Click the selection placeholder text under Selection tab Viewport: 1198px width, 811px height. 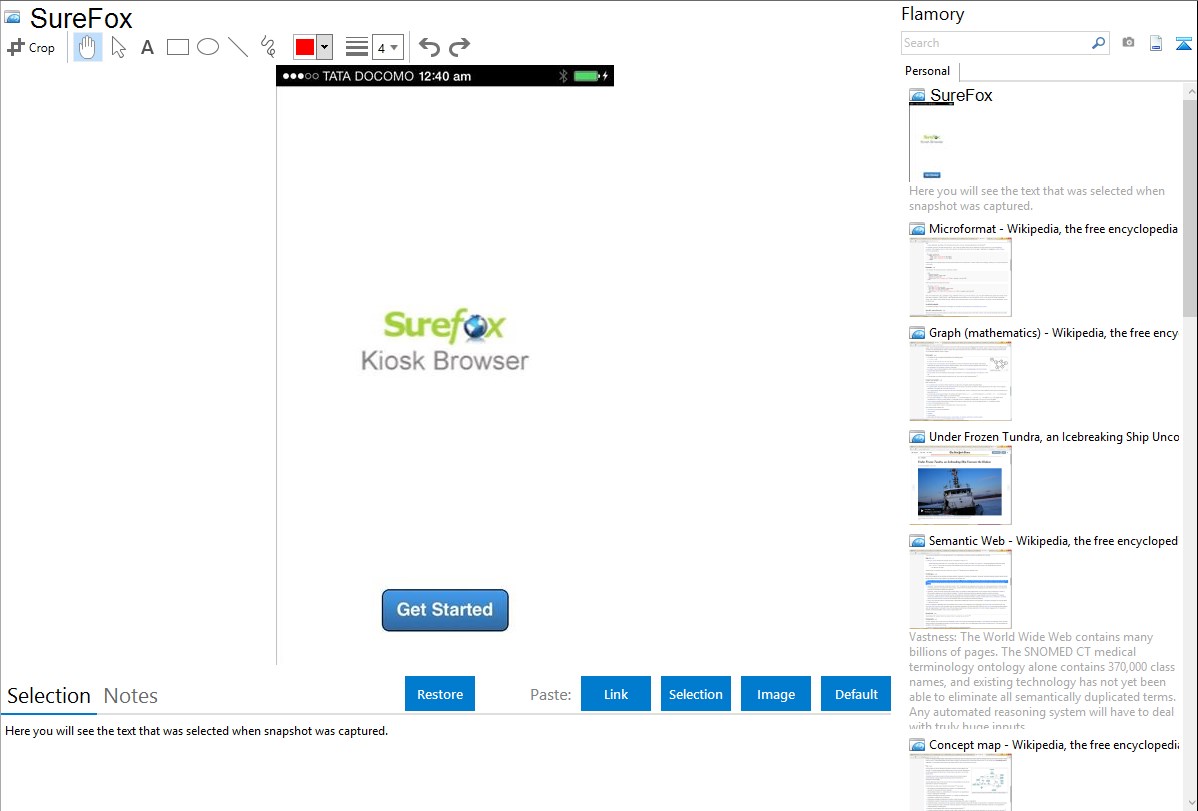[x=196, y=731]
